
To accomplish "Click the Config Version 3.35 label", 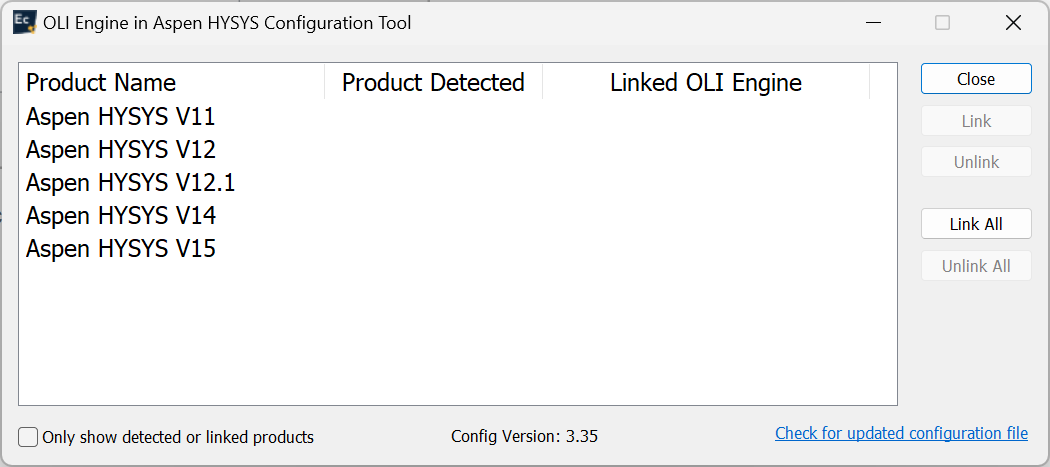I will (x=524, y=436).
